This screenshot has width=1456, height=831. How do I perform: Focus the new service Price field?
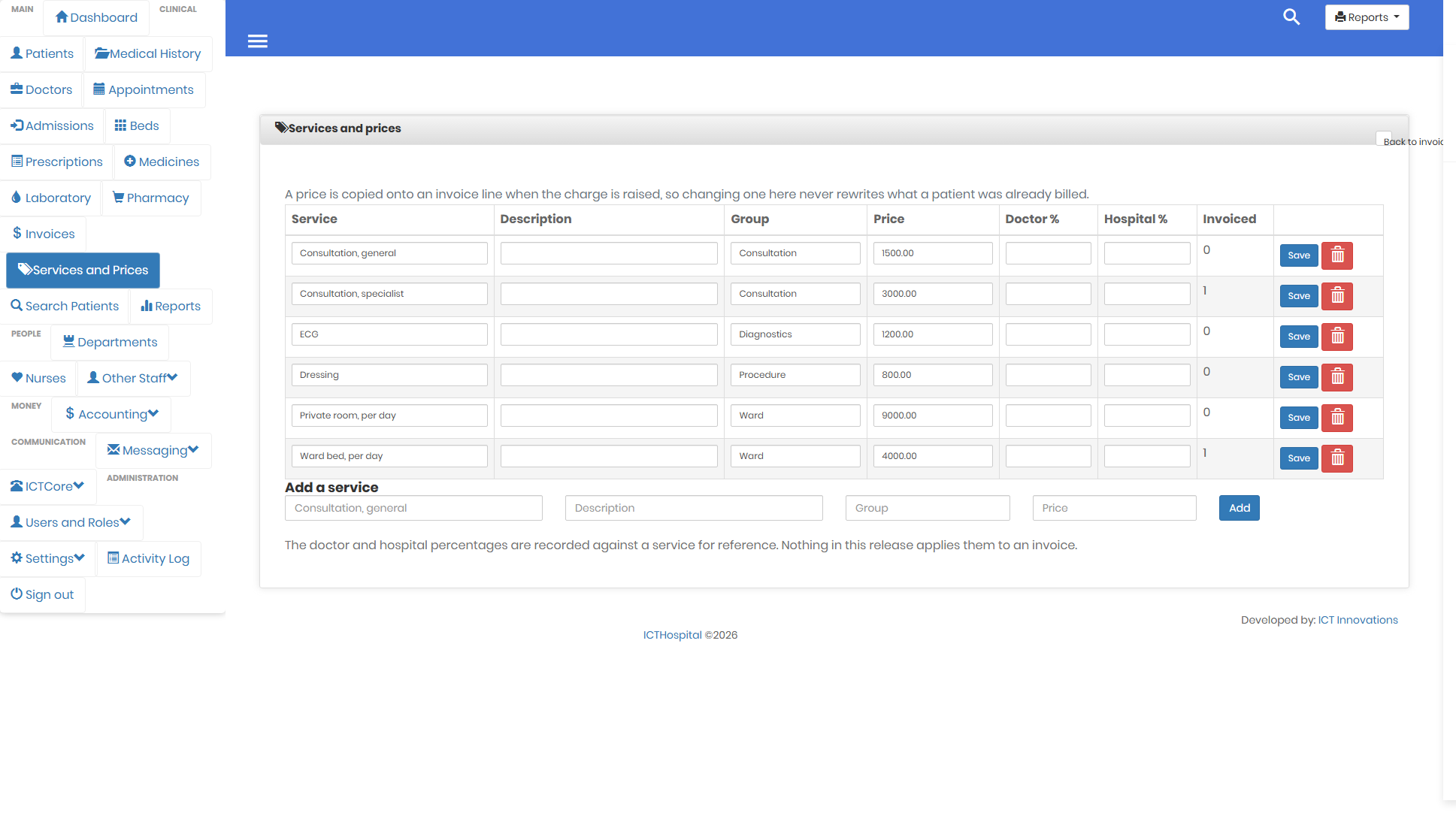coord(1114,508)
